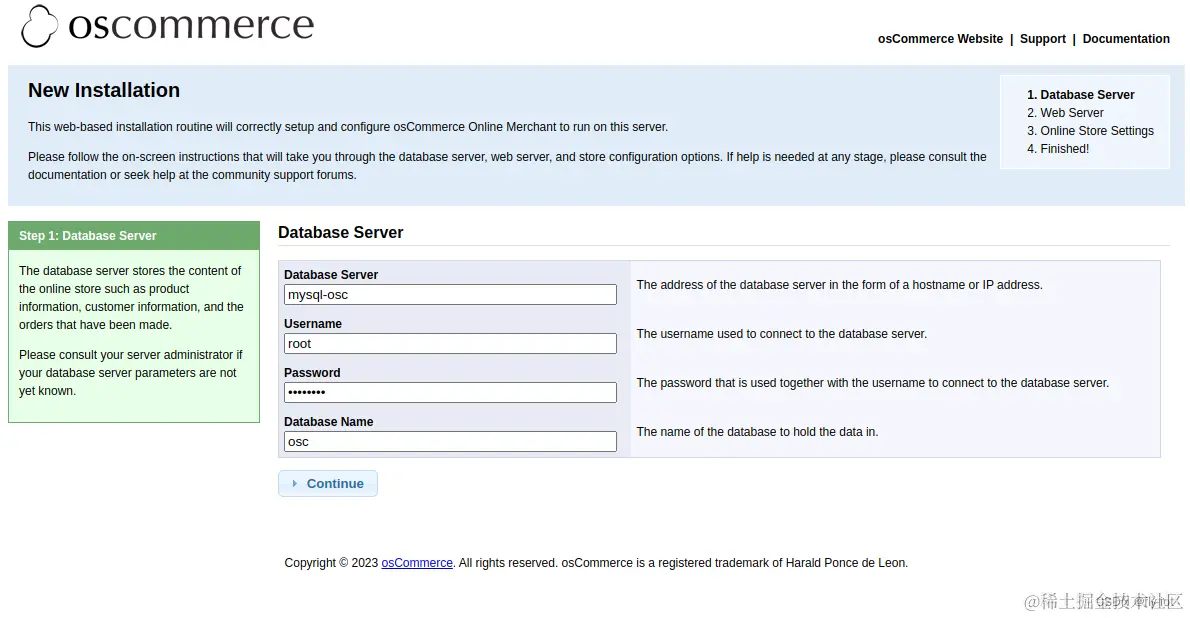1190x618 pixels.
Task: Open the Documentation link
Action: 1125,39
